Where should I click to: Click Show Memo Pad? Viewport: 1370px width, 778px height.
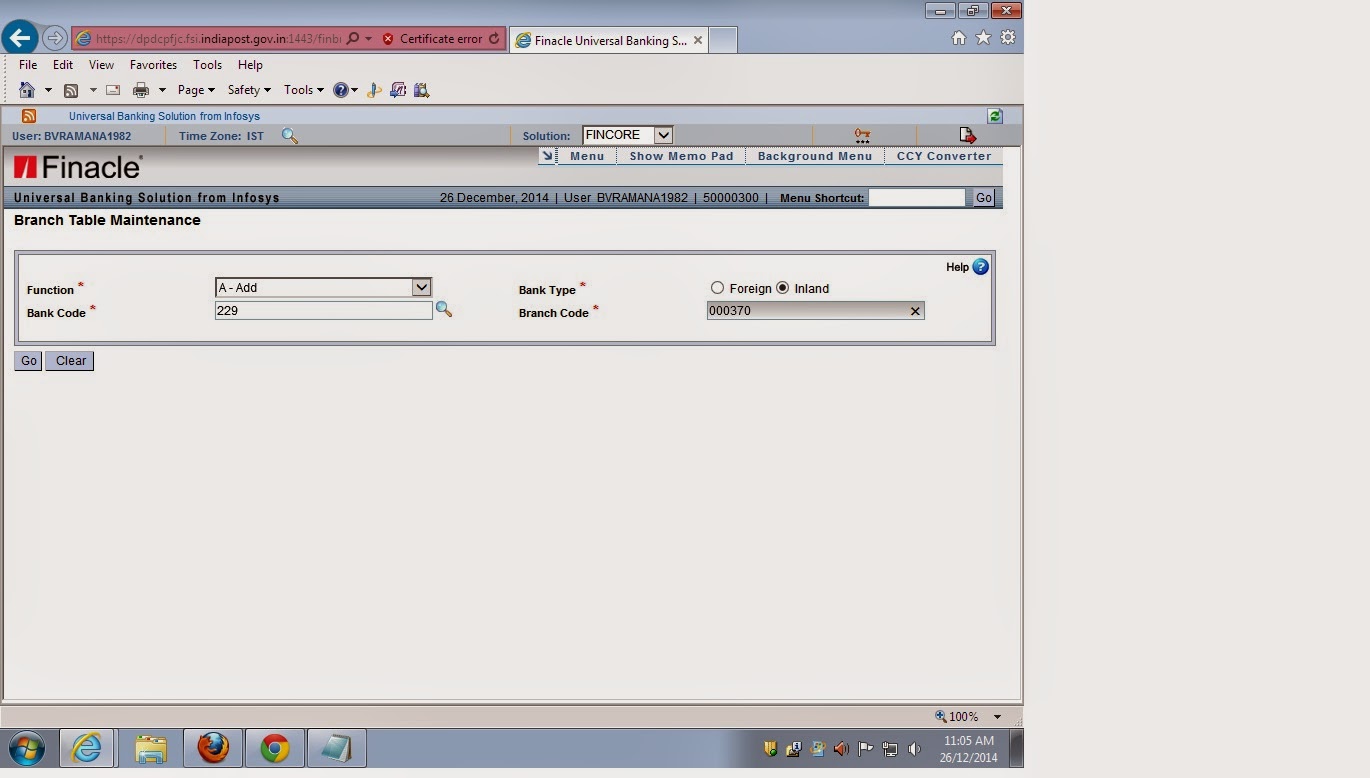681,156
